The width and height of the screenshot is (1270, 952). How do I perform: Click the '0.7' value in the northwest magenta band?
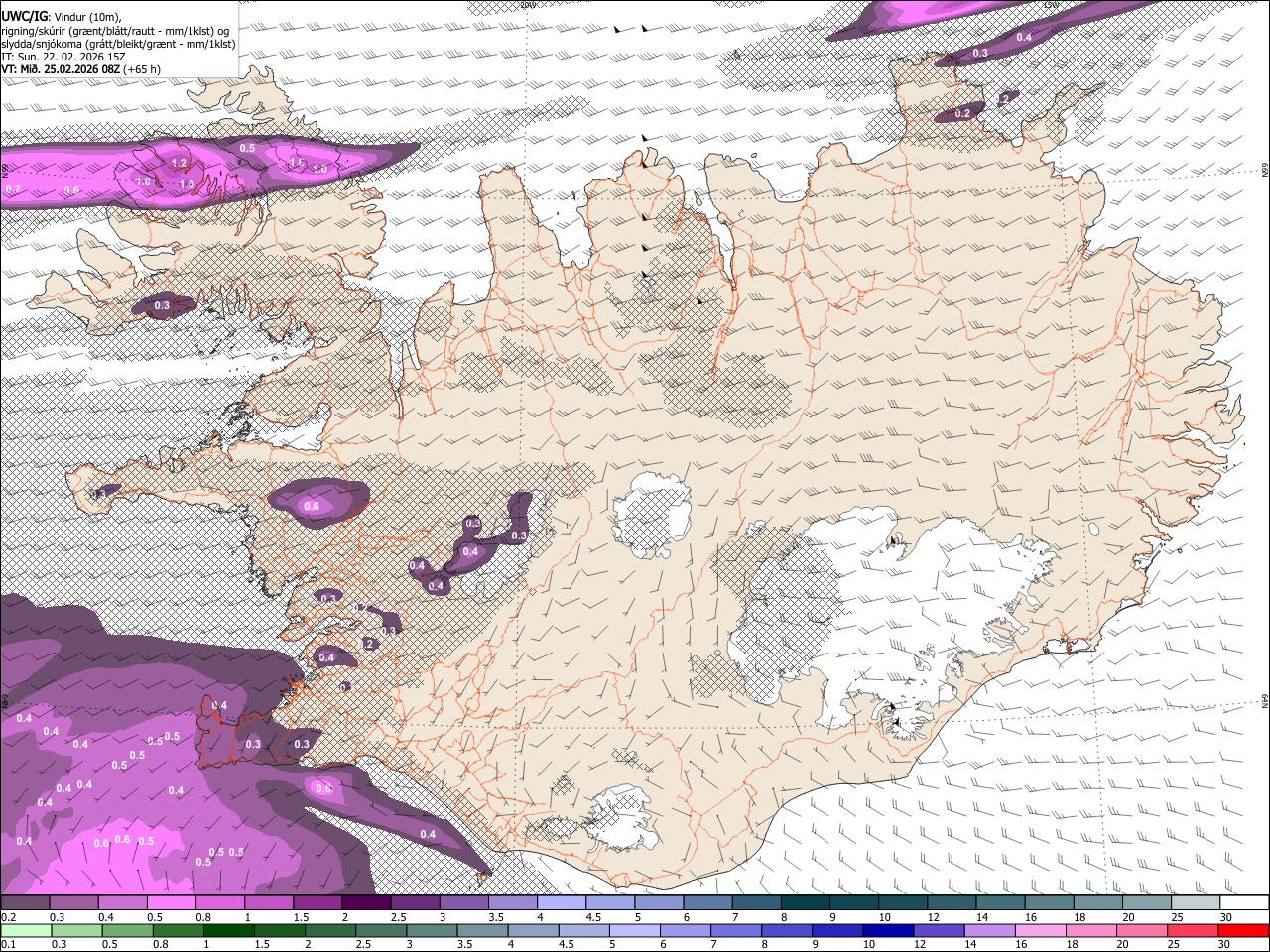(x=14, y=189)
